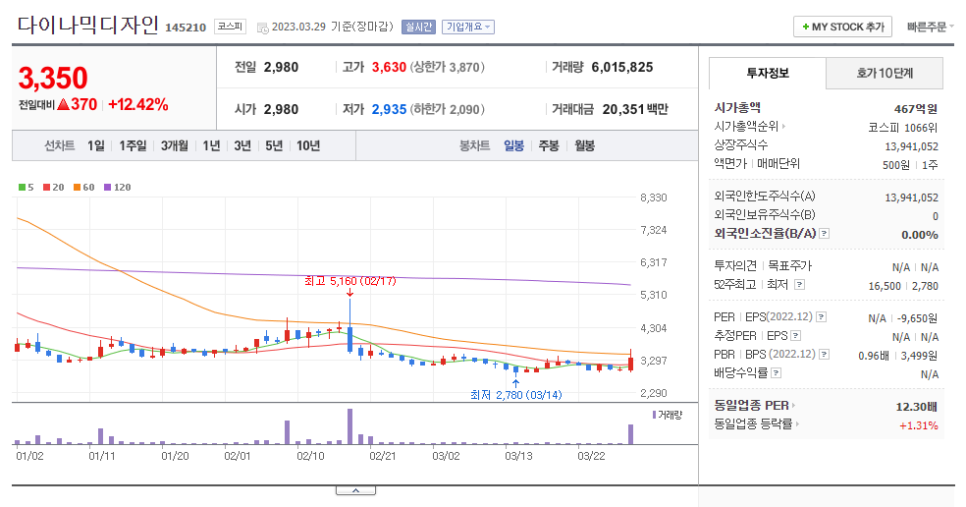Click the last volume bar after 03/22
966x507 pixels.
pyautogui.click(x=630, y=434)
